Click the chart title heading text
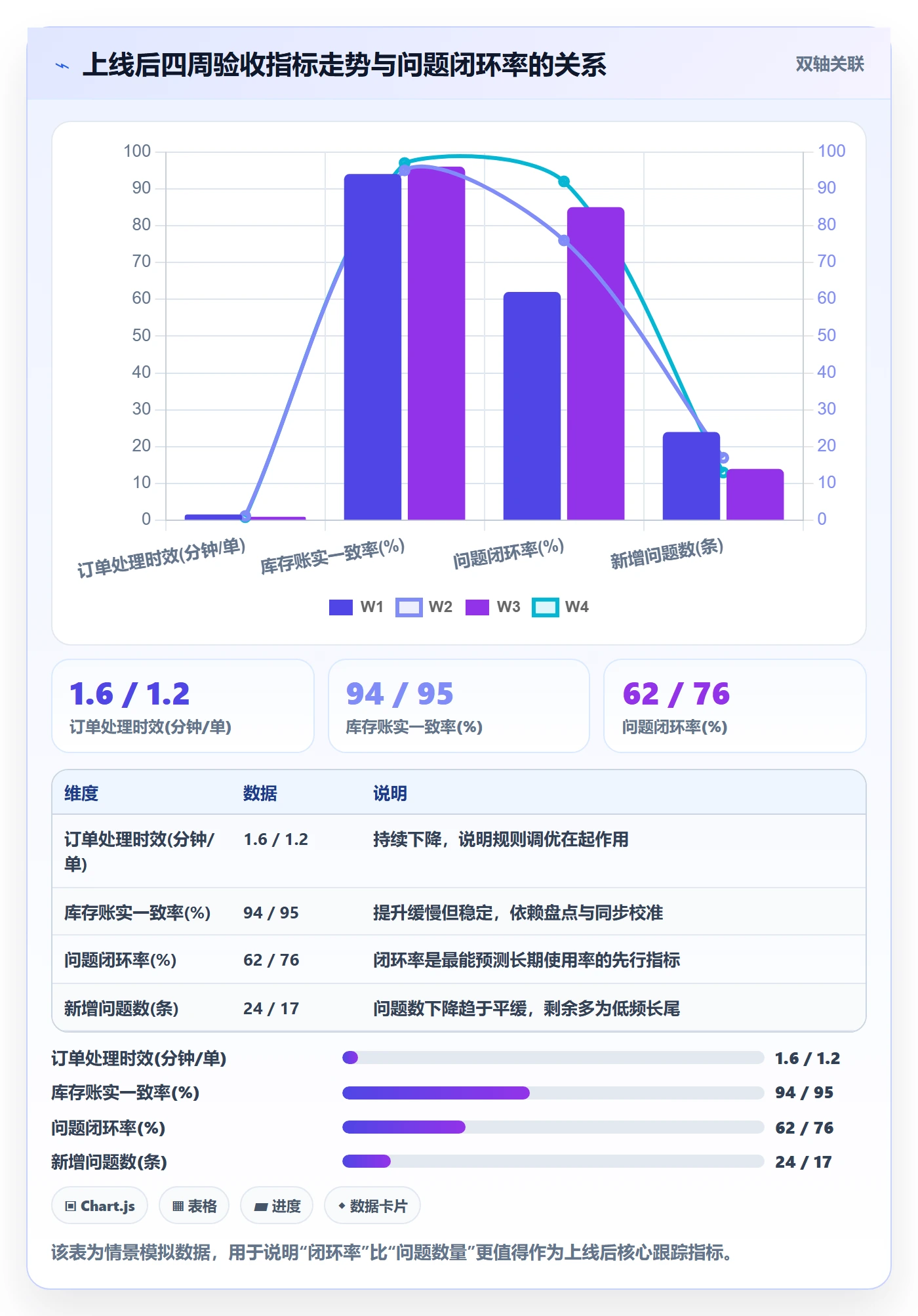Screen dimensions: 918x1316 pyautogui.click(x=344, y=65)
